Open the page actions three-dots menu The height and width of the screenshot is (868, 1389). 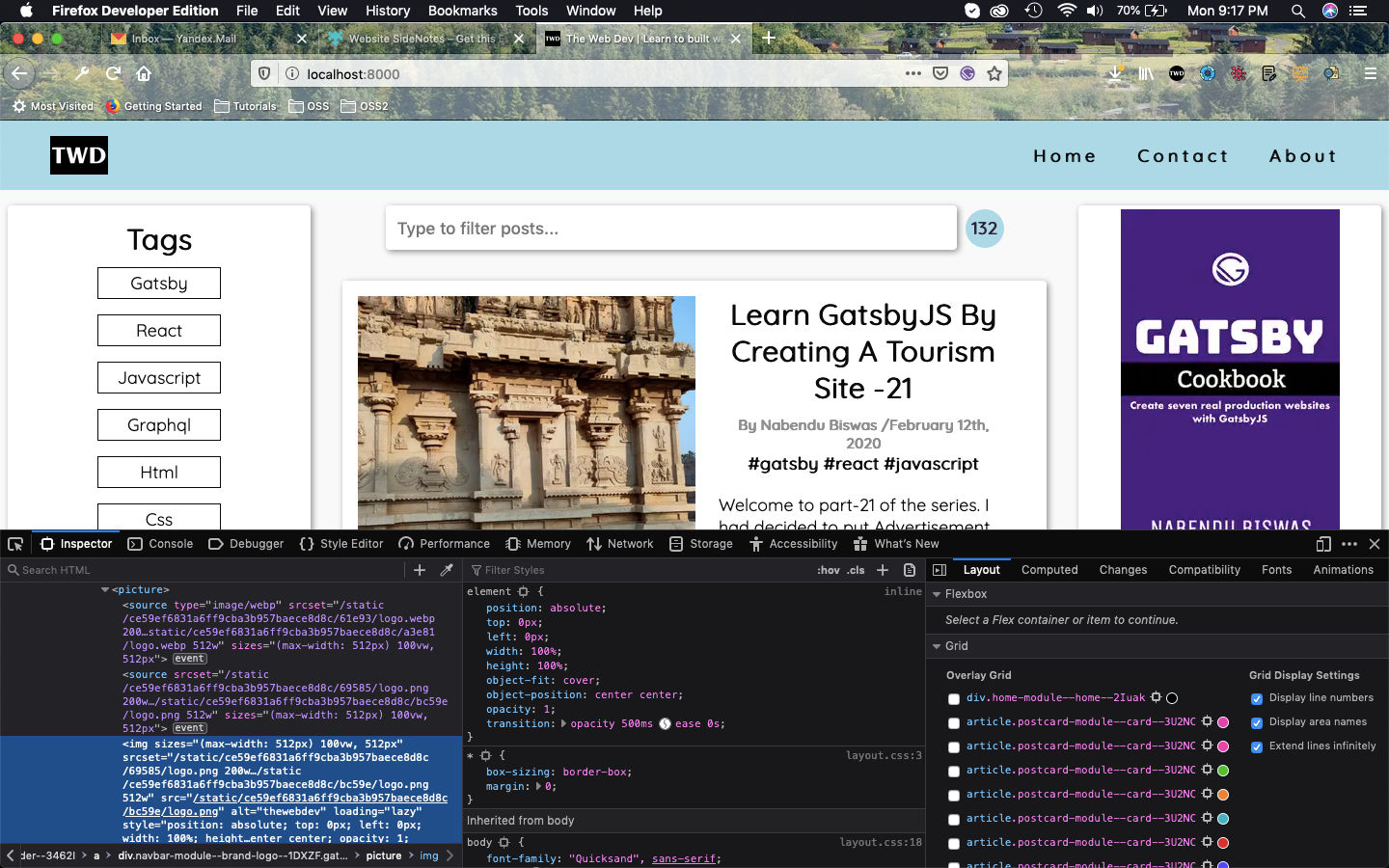(912, 73)
